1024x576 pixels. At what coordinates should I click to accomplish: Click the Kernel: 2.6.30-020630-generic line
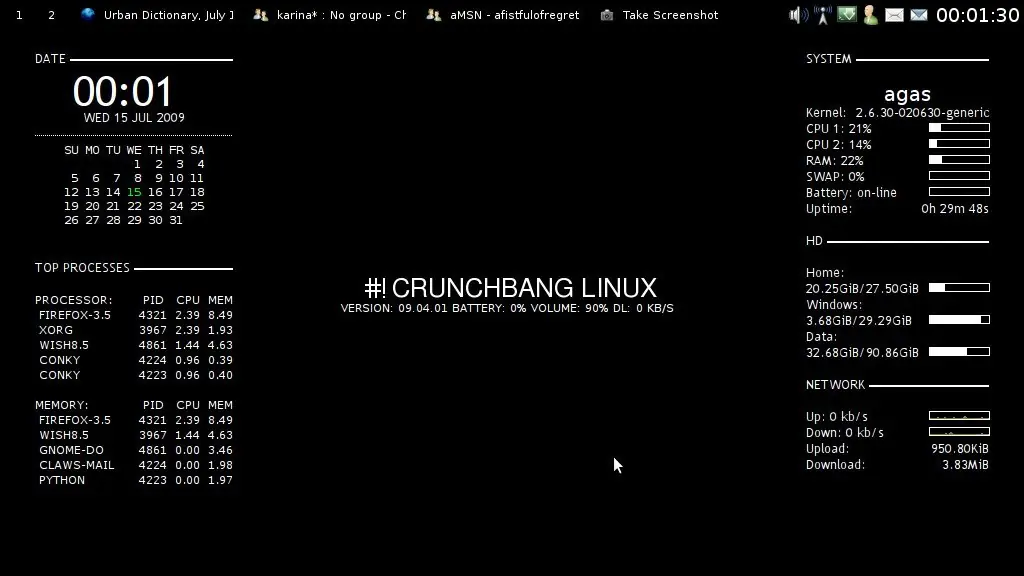point(897,113)
